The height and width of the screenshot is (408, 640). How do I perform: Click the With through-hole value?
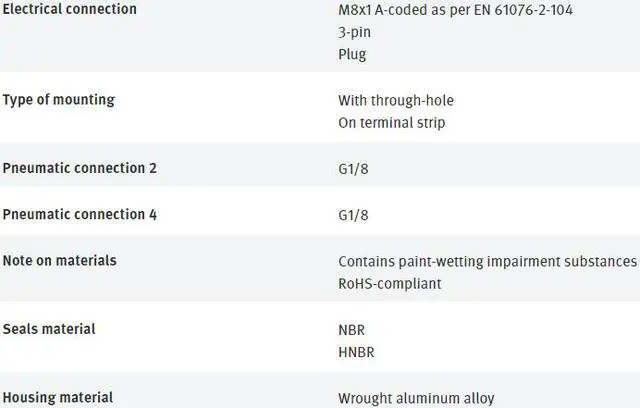(396, 100)
